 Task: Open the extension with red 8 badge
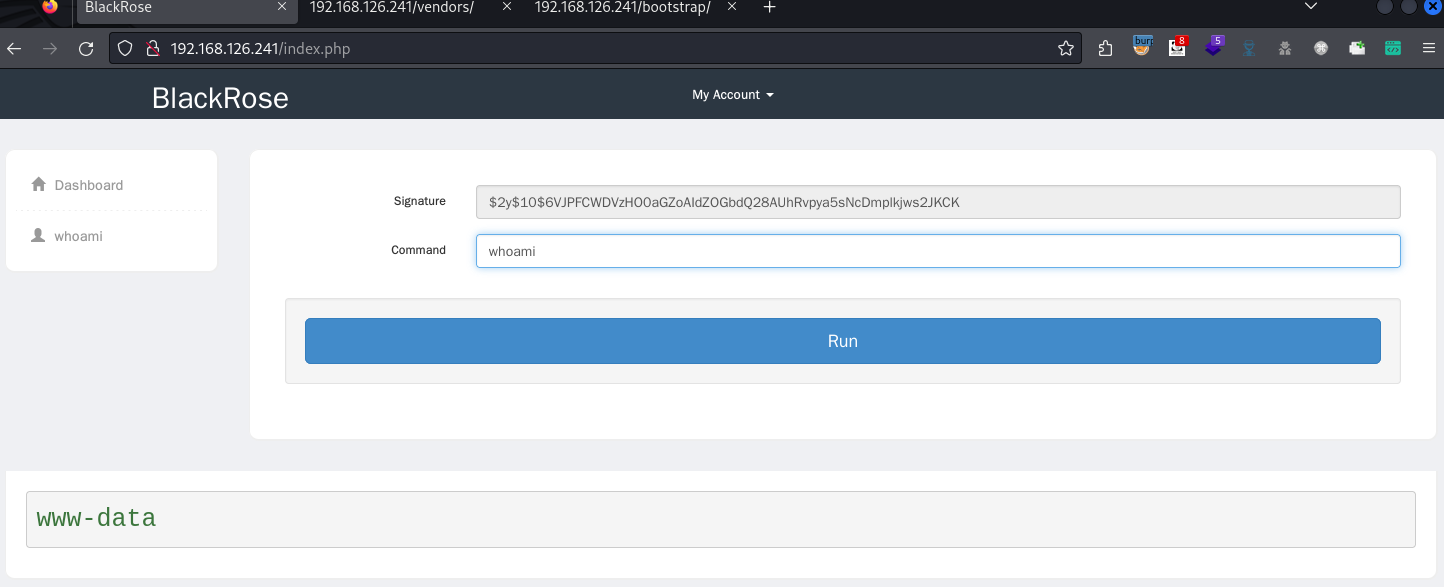click(1178, 46)
